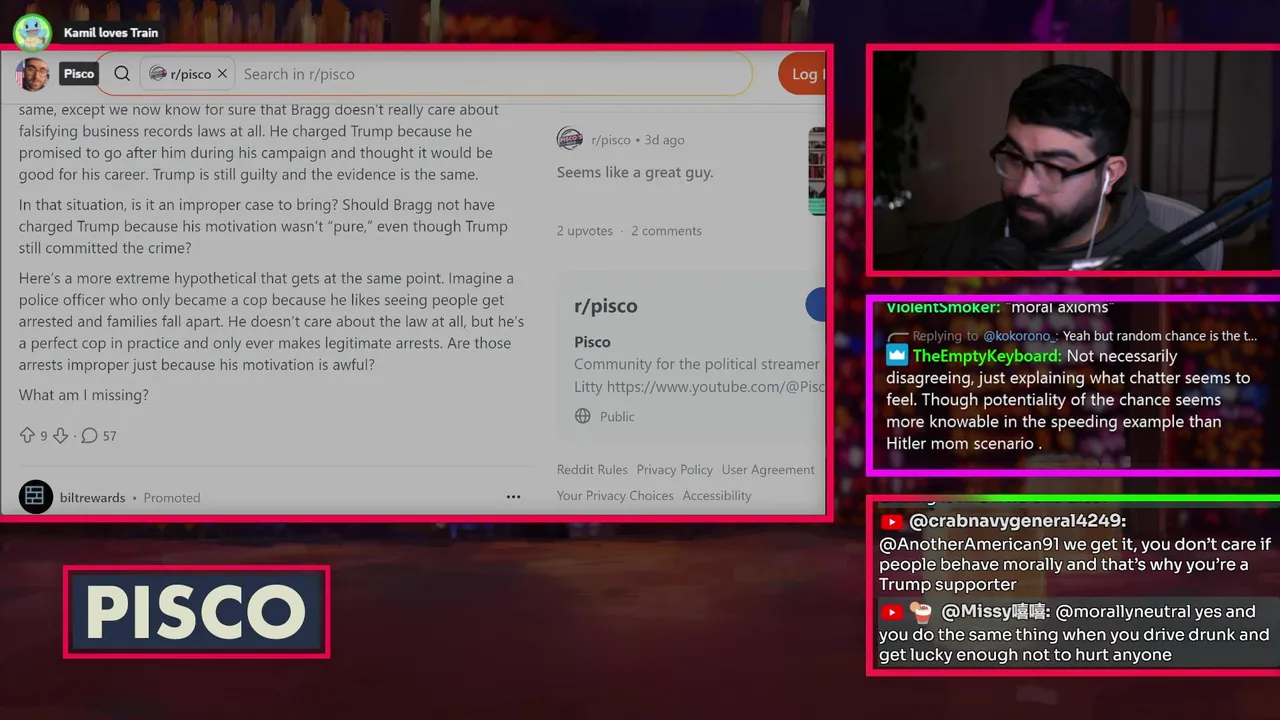Click the YouTube icon beside @Missy
The width and height of the screenshot is (1280, 720).
[x=891, y=612]
